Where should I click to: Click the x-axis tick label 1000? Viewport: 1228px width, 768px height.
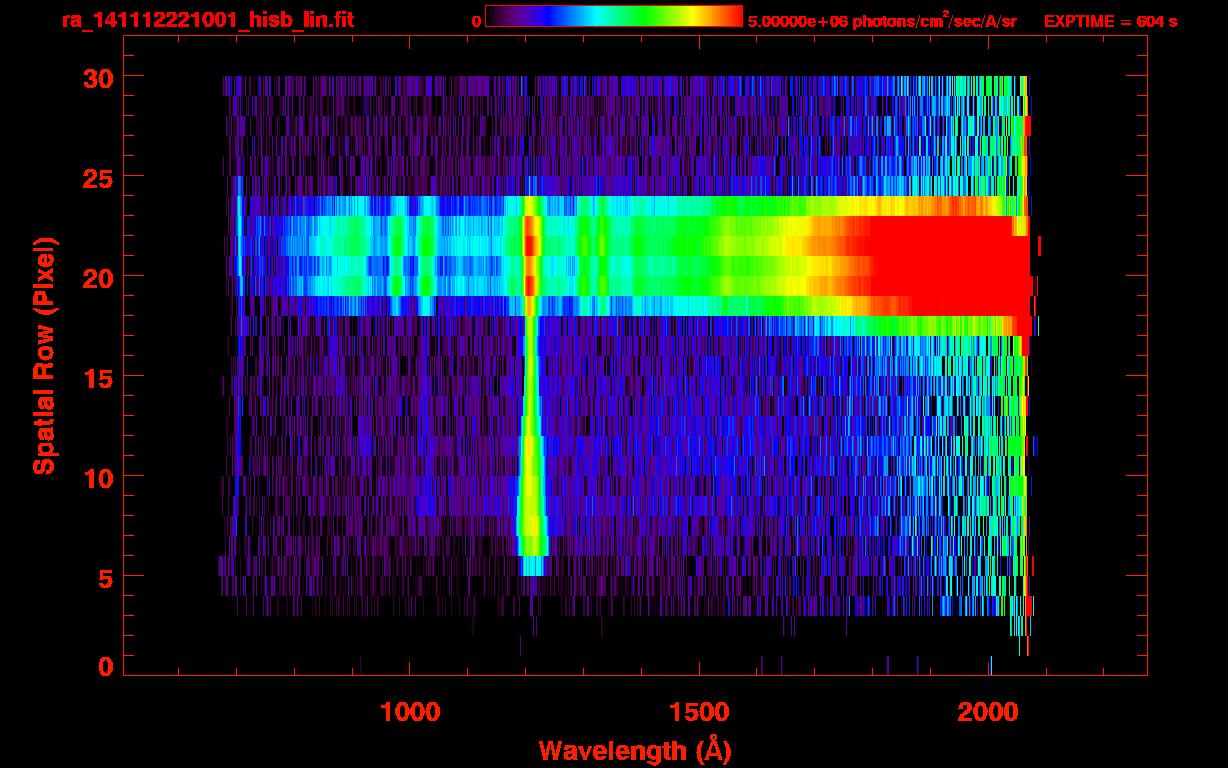point(410,712)
